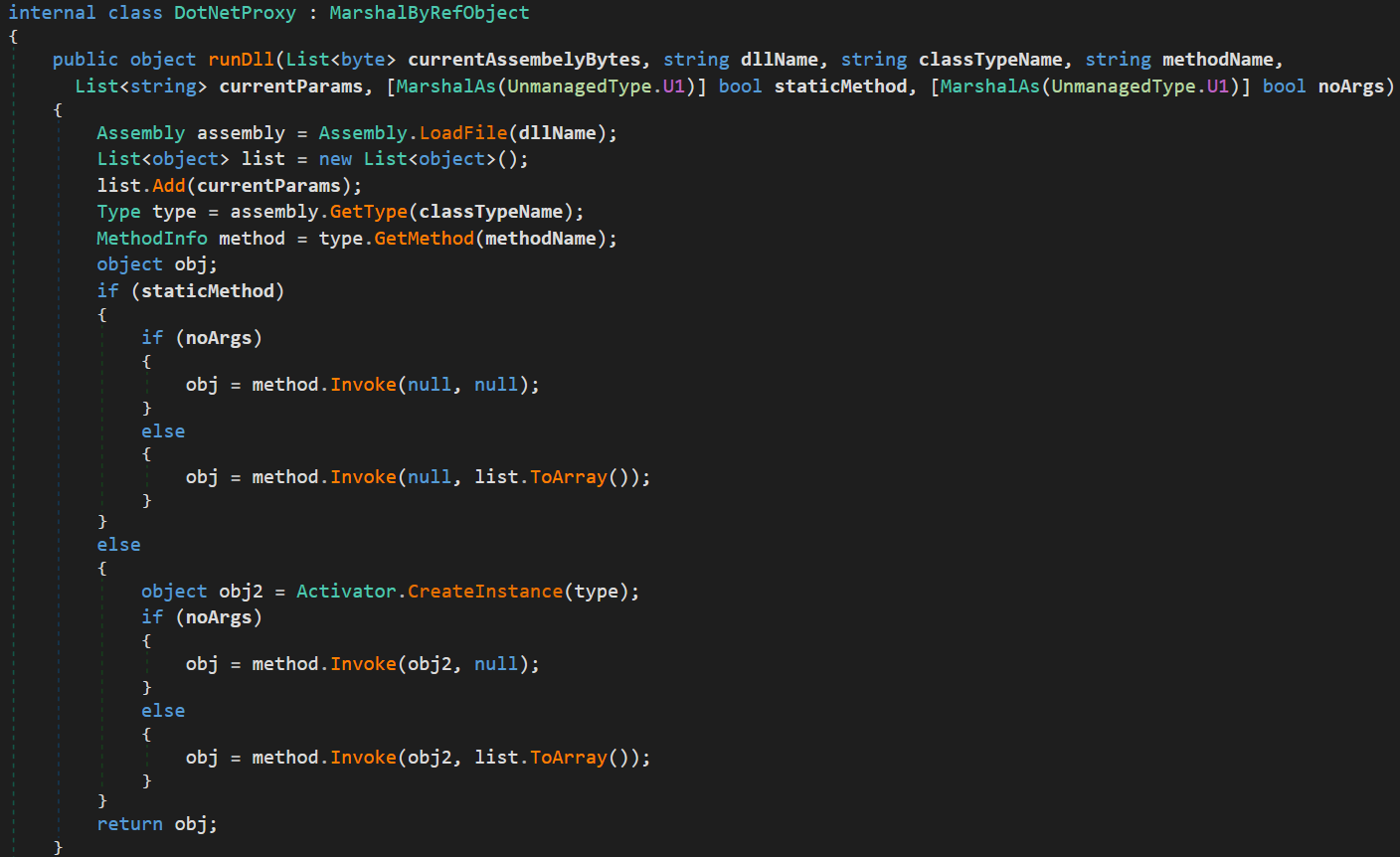Click the DotNetProxy class name
1400x857 pixels.
tap(235, 13)
